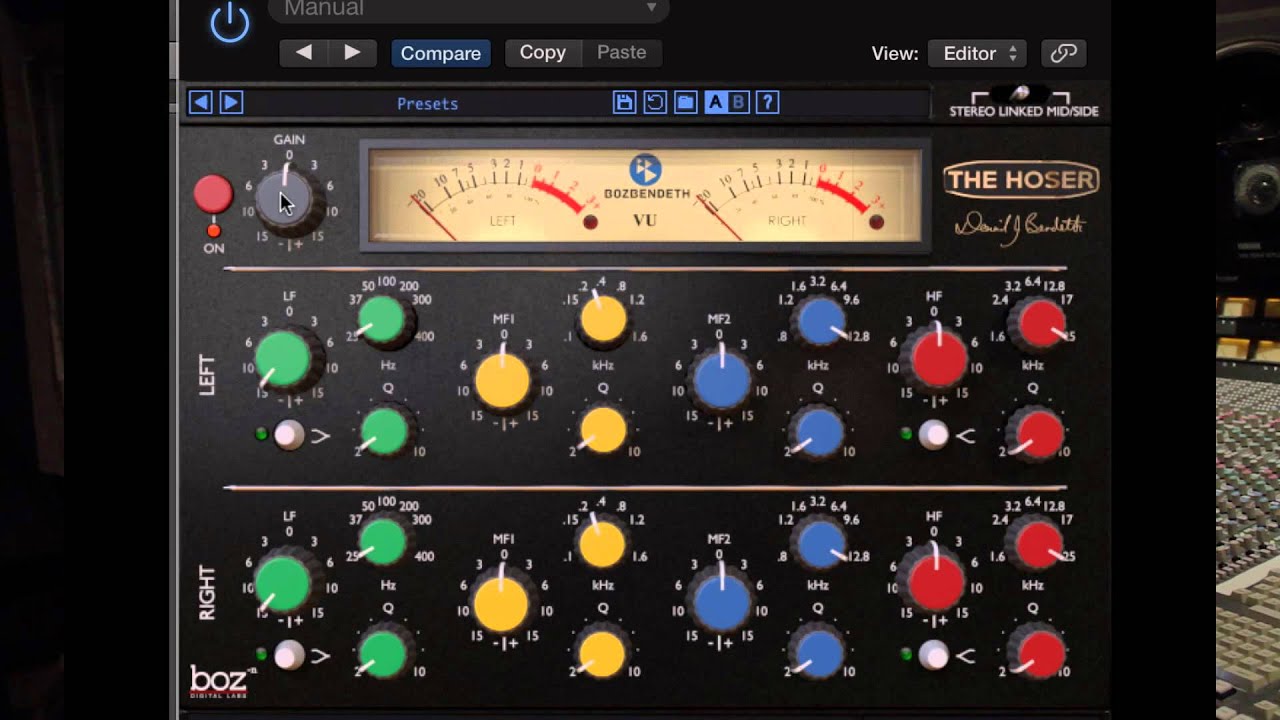This screenshot has height=720, width=1280.
Task: Click the chain link icon beside View
Action: pyautogui.click(x=1063, y=53)
